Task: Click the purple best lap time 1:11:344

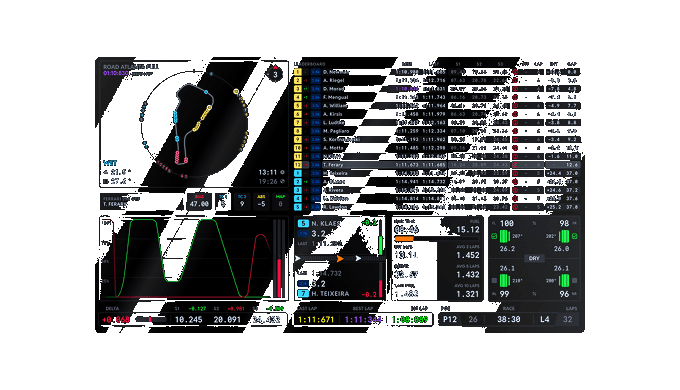Action: 363,320
